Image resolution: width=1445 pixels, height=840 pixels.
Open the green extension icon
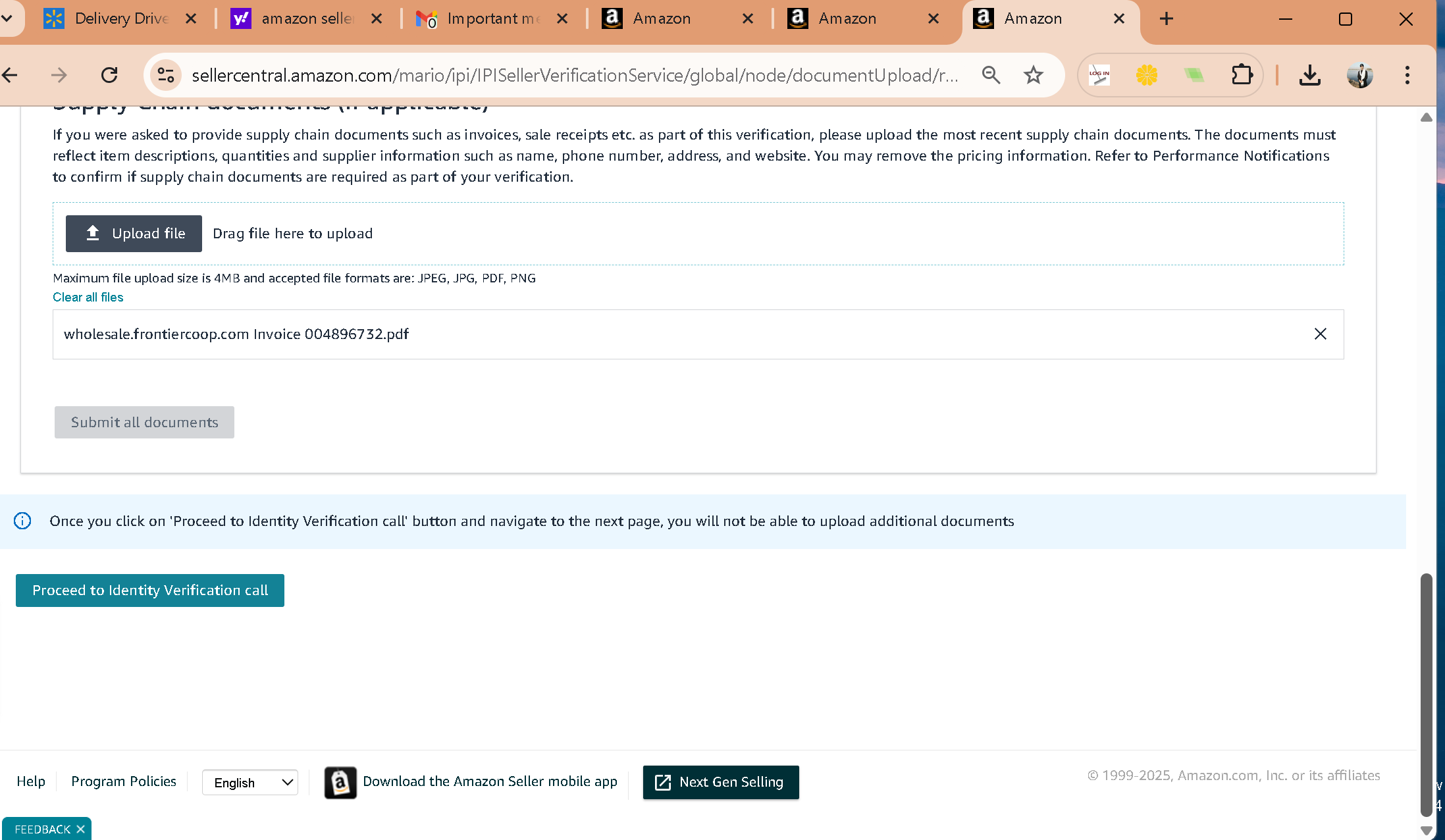click(1194, 75)
